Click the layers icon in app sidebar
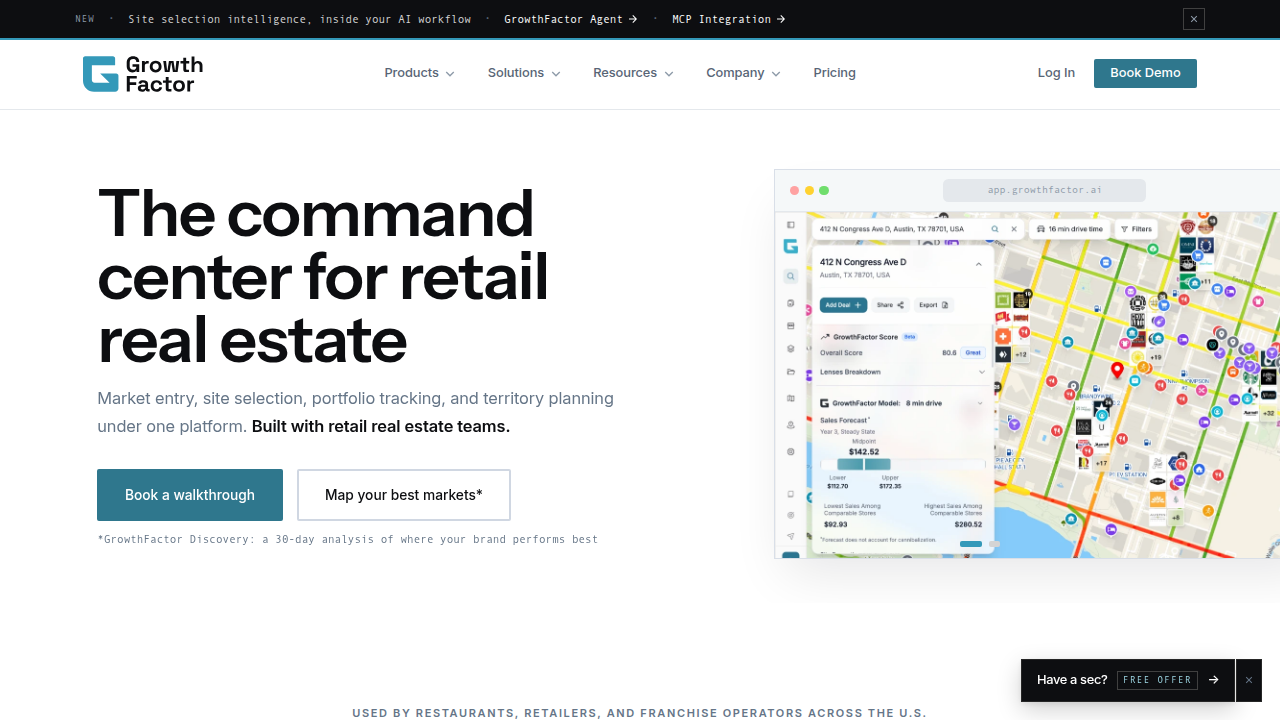1280x720 pixels. pos(791,349)
